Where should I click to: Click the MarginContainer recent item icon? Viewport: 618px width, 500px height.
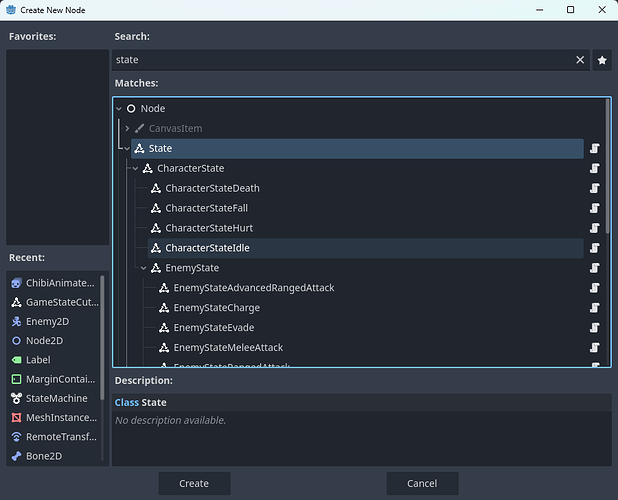pyautogui.click(x=16, y=379)
